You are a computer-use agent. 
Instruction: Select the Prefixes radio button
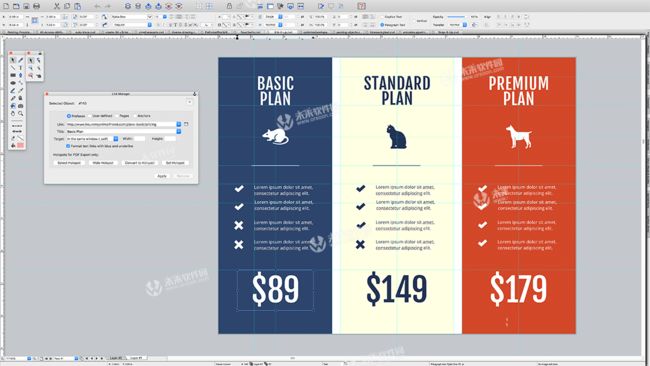point(69,116)
